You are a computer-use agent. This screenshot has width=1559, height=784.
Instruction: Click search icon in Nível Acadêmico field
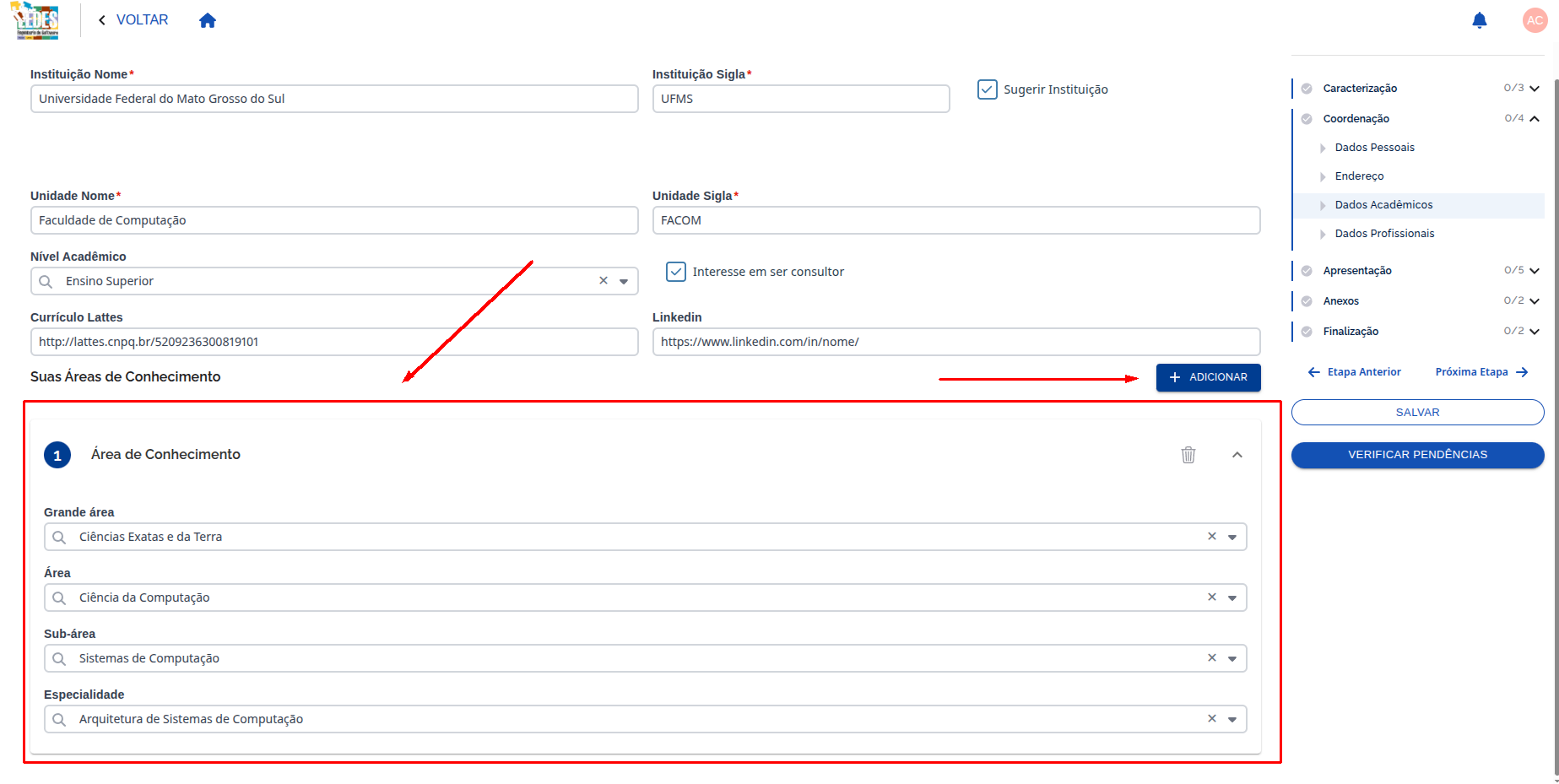[x=46, y=282]
